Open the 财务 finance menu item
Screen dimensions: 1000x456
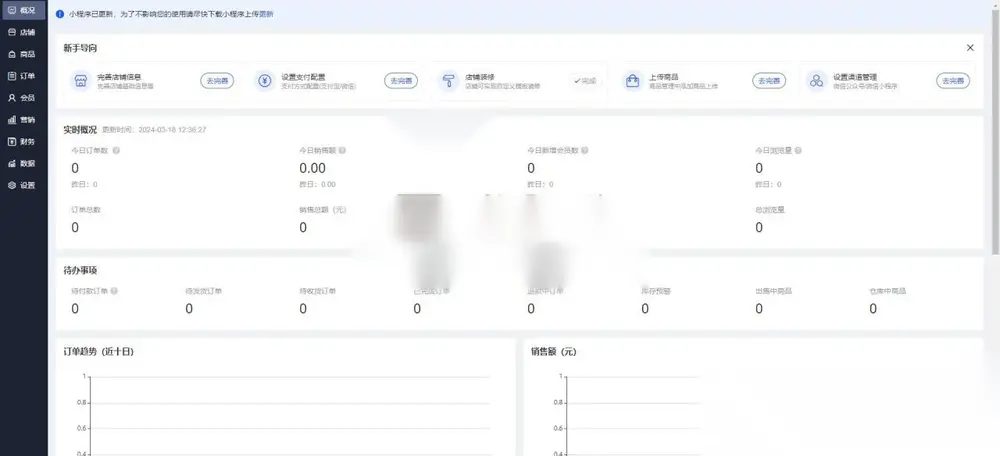[23, 142]
